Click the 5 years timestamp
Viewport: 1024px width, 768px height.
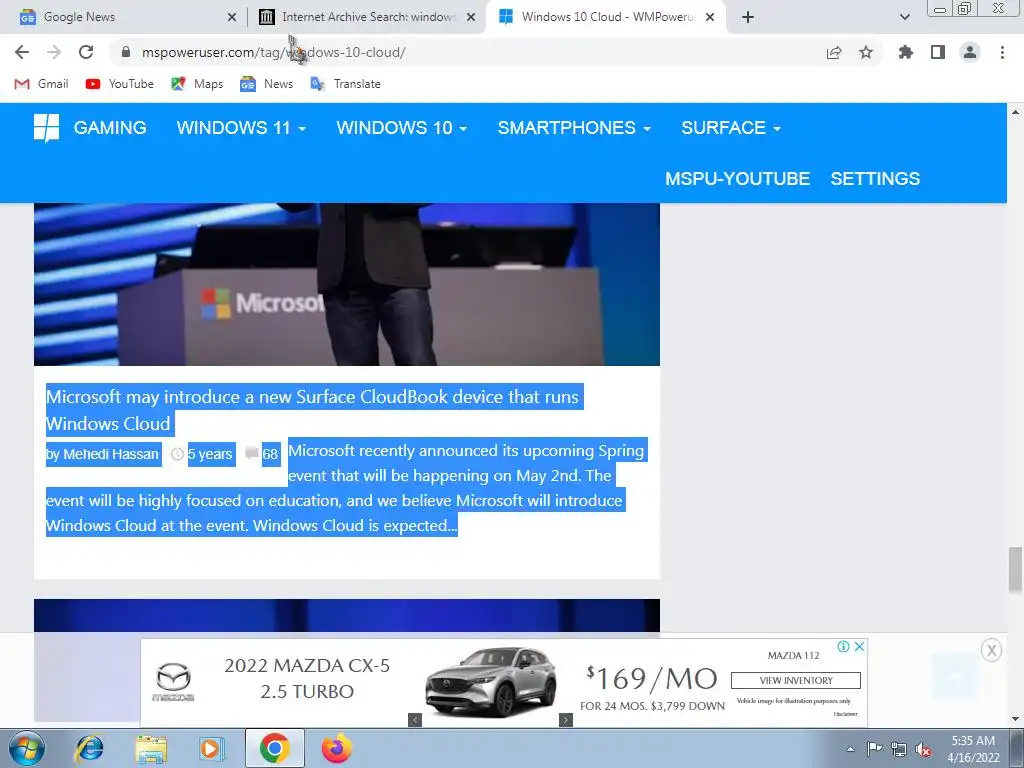coord(210,454)
